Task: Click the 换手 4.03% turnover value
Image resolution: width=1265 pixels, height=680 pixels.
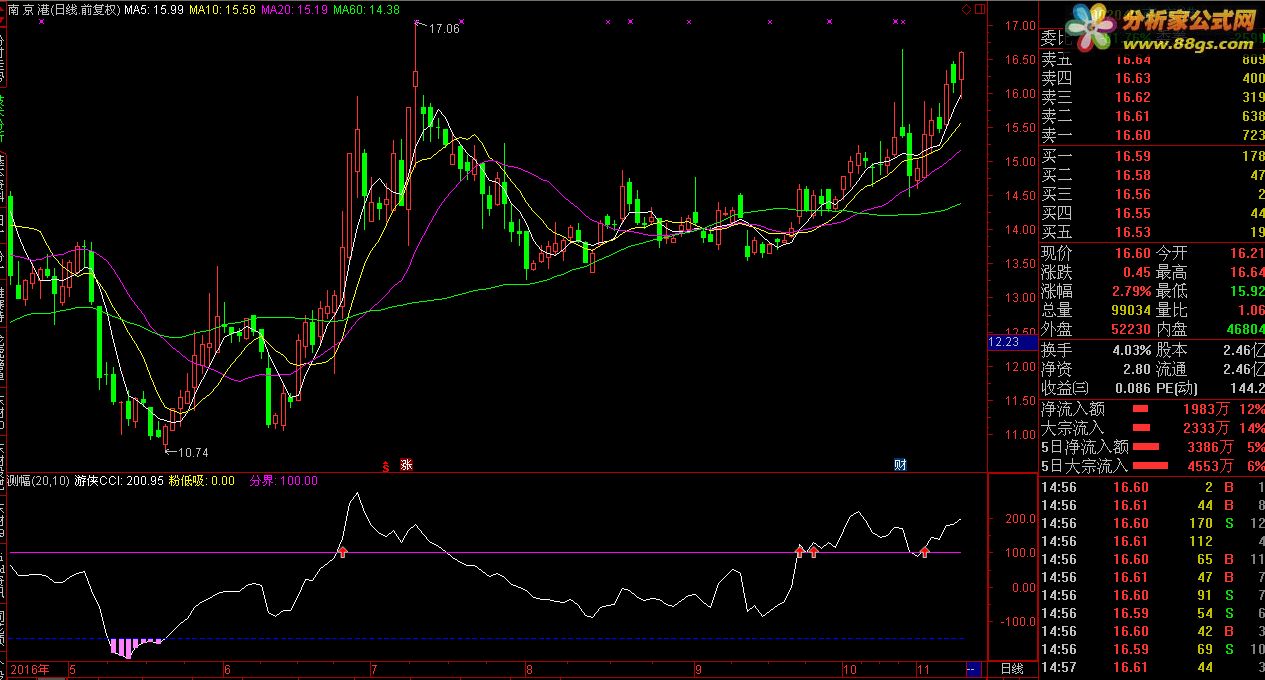Action: [x=1130, y=350]
